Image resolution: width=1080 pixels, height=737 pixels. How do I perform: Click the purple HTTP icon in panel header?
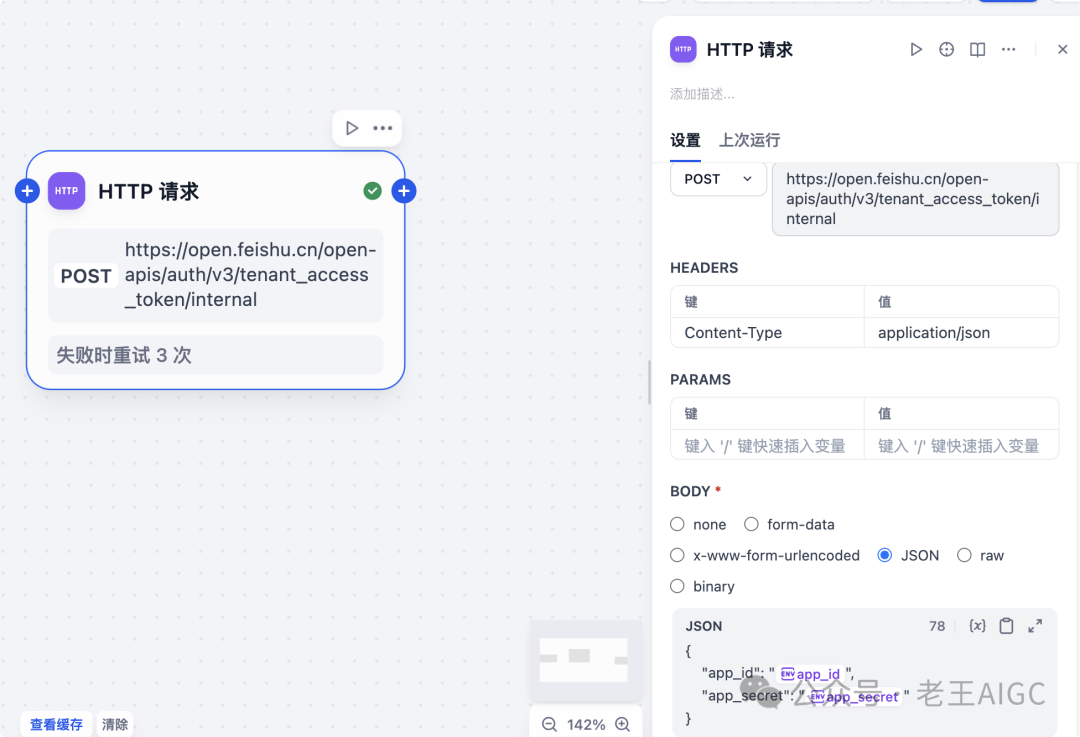click(683, 50)
